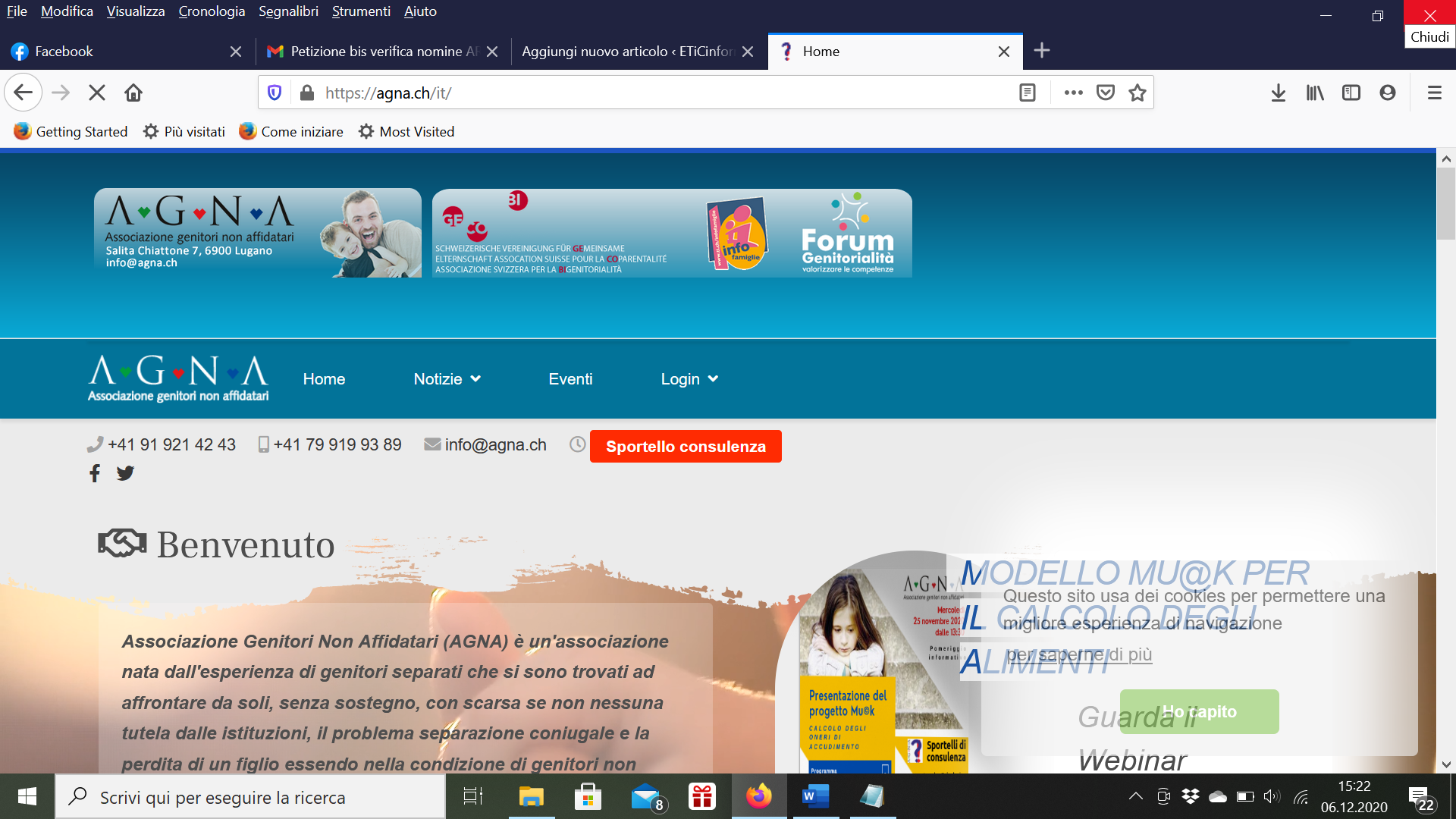Click scrollbar down arrow
The height and width of the screenshot is (819, 1456).
(x=1446, y=764)
